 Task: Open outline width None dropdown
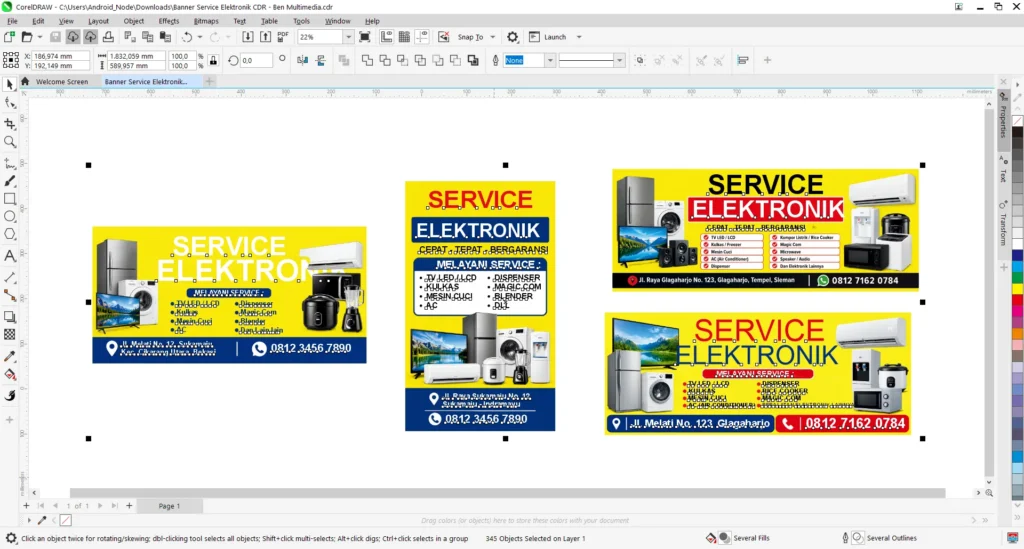(550, 60)
